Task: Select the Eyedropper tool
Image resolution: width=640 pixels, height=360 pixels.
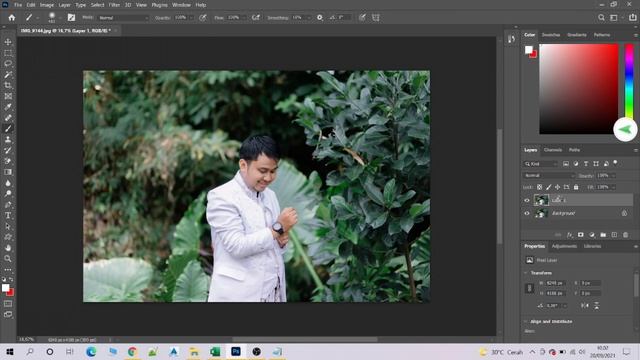Action: (x=8, y=107)
